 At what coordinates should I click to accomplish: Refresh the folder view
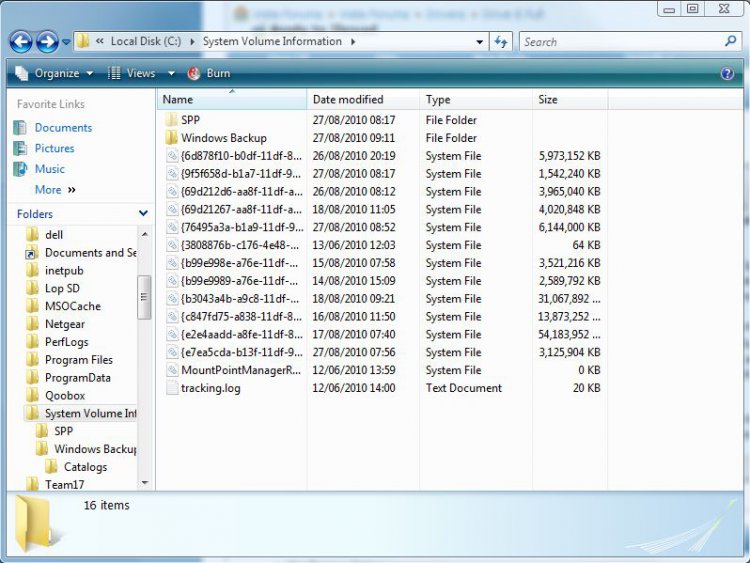501,42
